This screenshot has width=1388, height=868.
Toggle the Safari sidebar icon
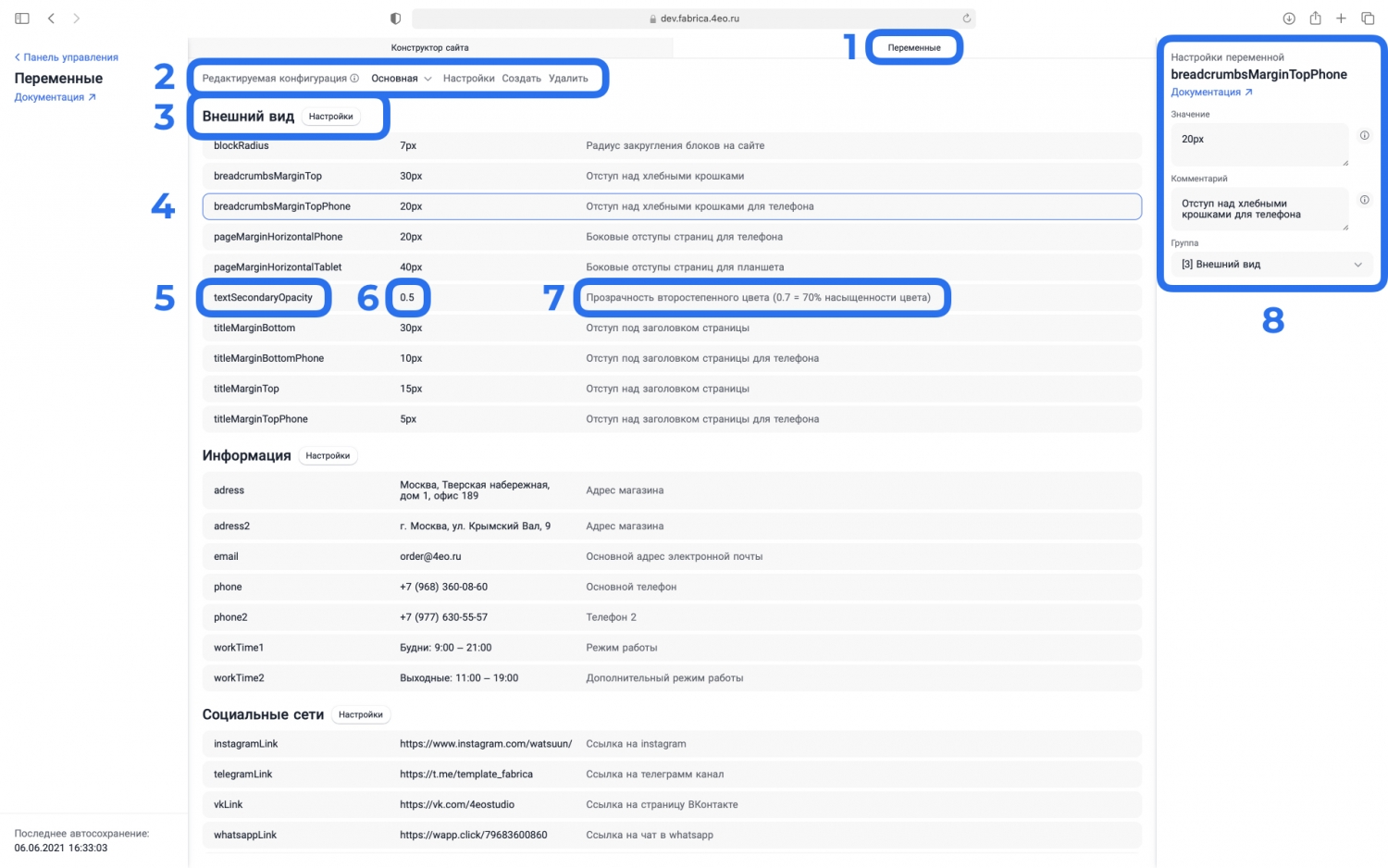(x=22, y=19)
